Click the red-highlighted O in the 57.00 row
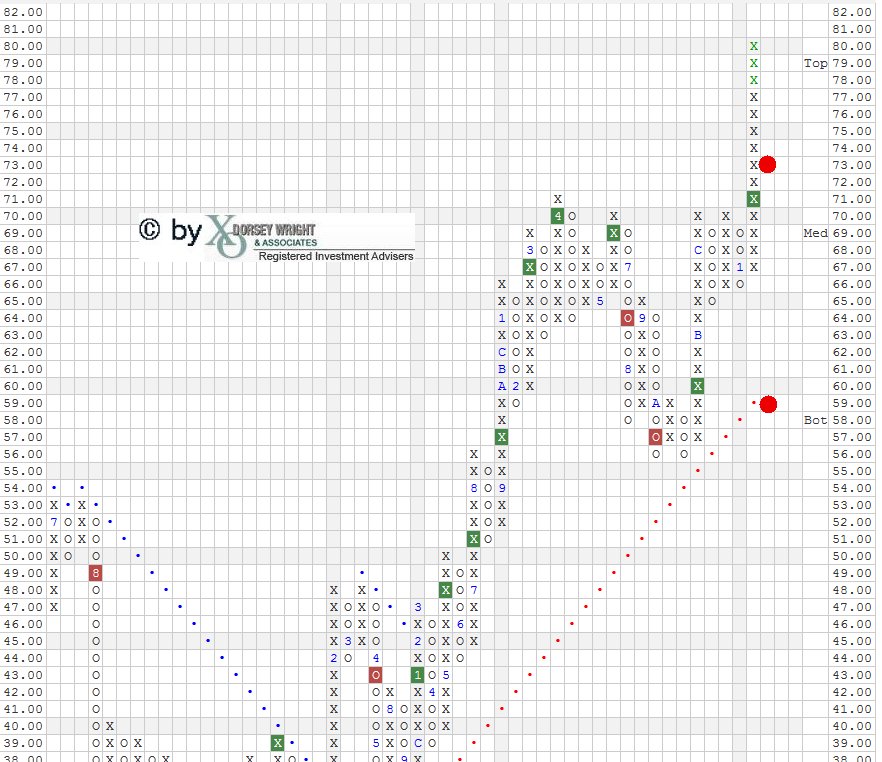The height and width of the screenshot is (762, 882). pyautogui.click(x=655, y=437)
